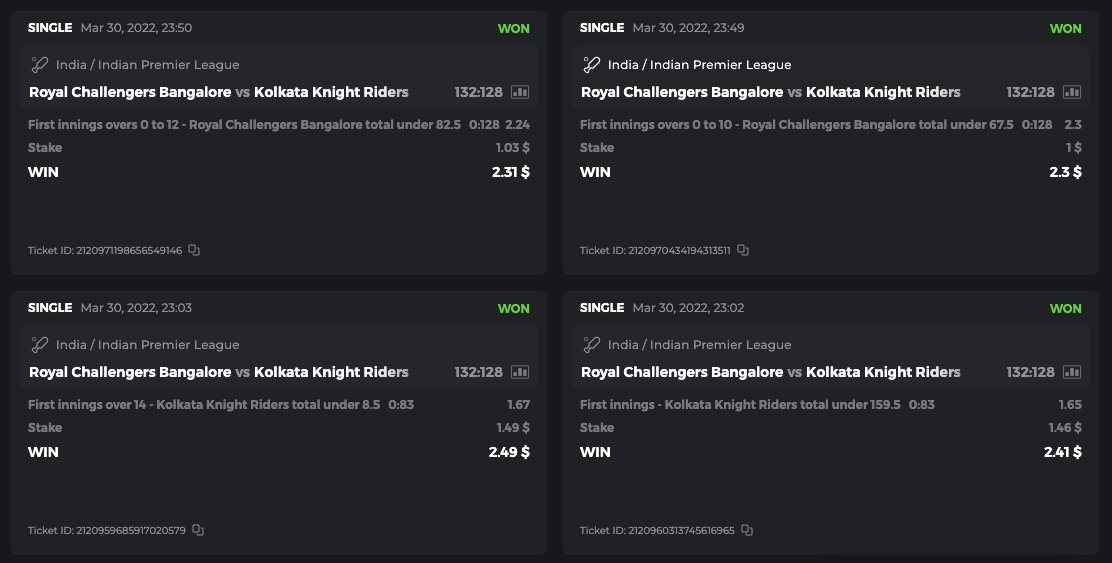Screen dimensions: 1112x563
Task: Click the cricket icon in 23:50 bet
Action: (40, 65)
